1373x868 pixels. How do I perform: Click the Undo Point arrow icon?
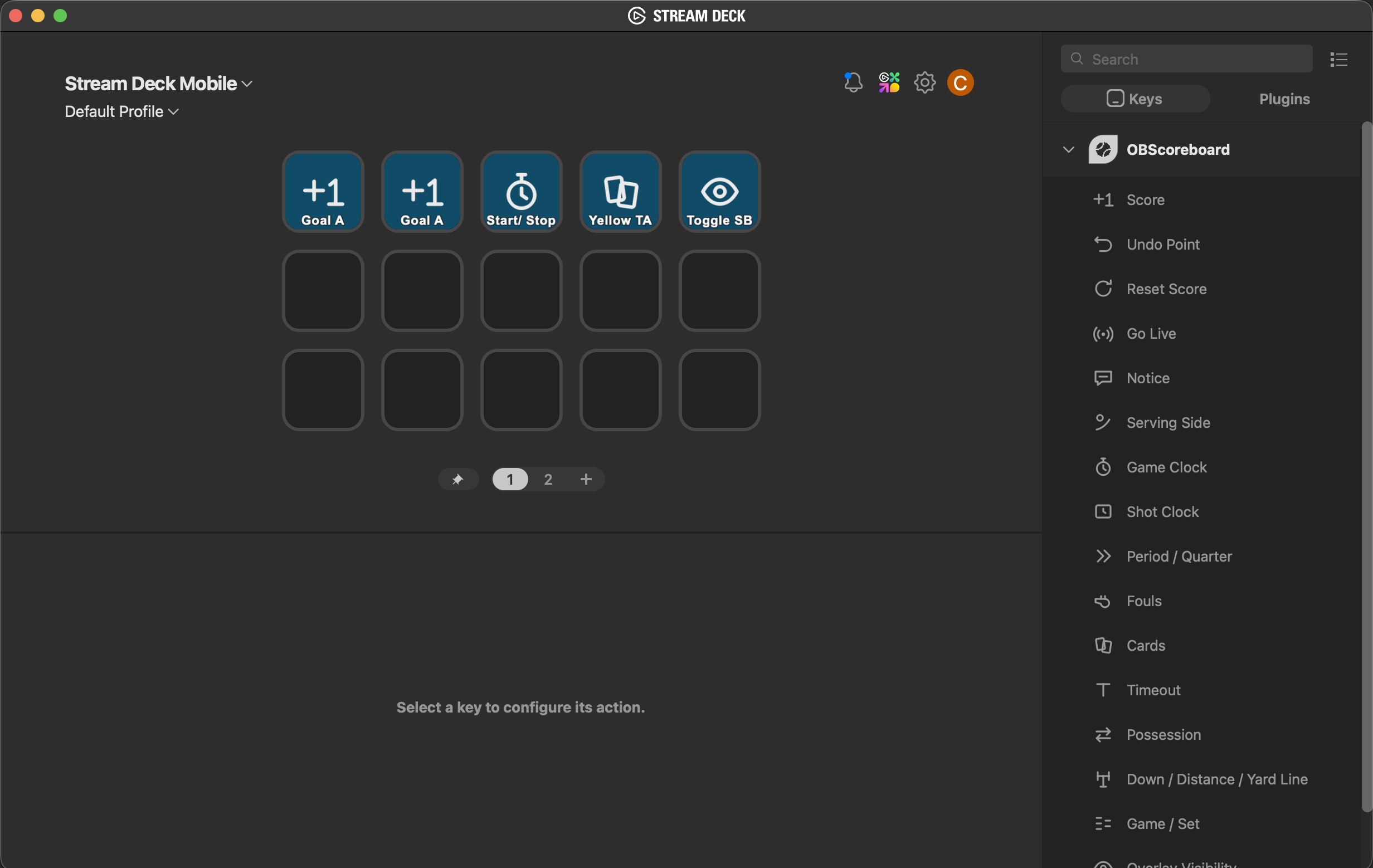(1103, 245)
